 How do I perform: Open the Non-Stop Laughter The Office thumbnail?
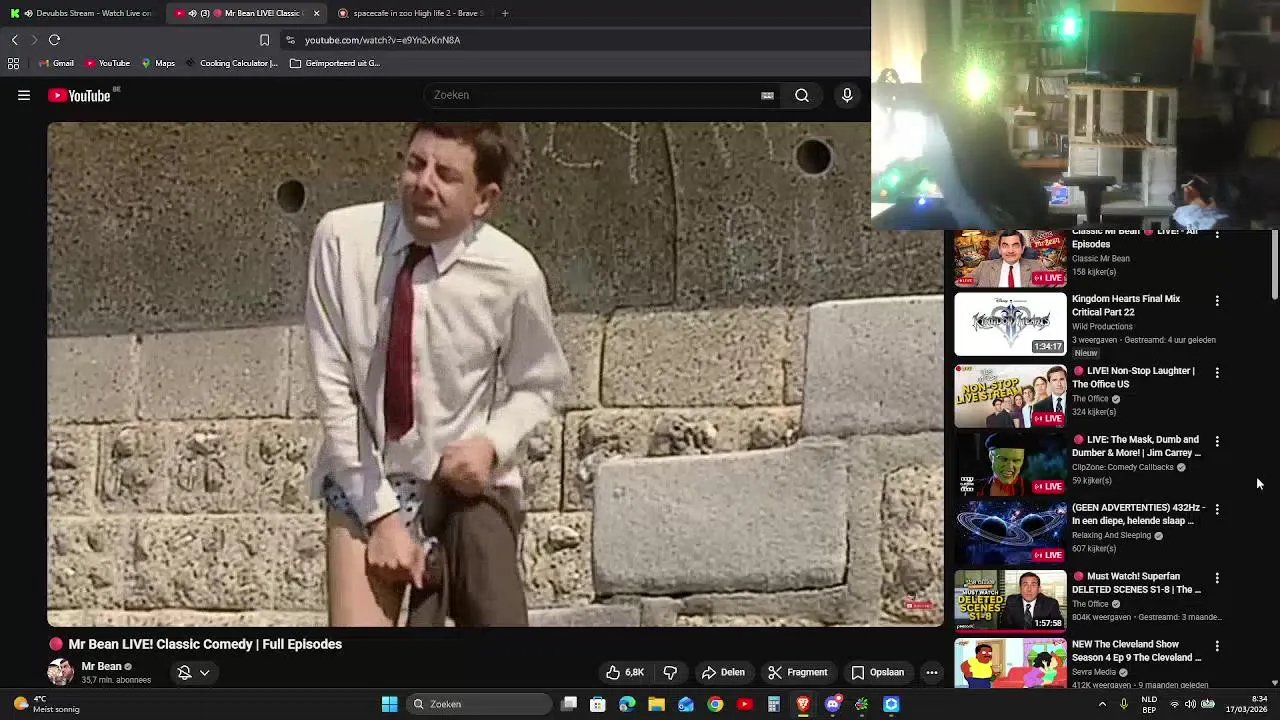pyautogui.click(x=1010, y=396)
